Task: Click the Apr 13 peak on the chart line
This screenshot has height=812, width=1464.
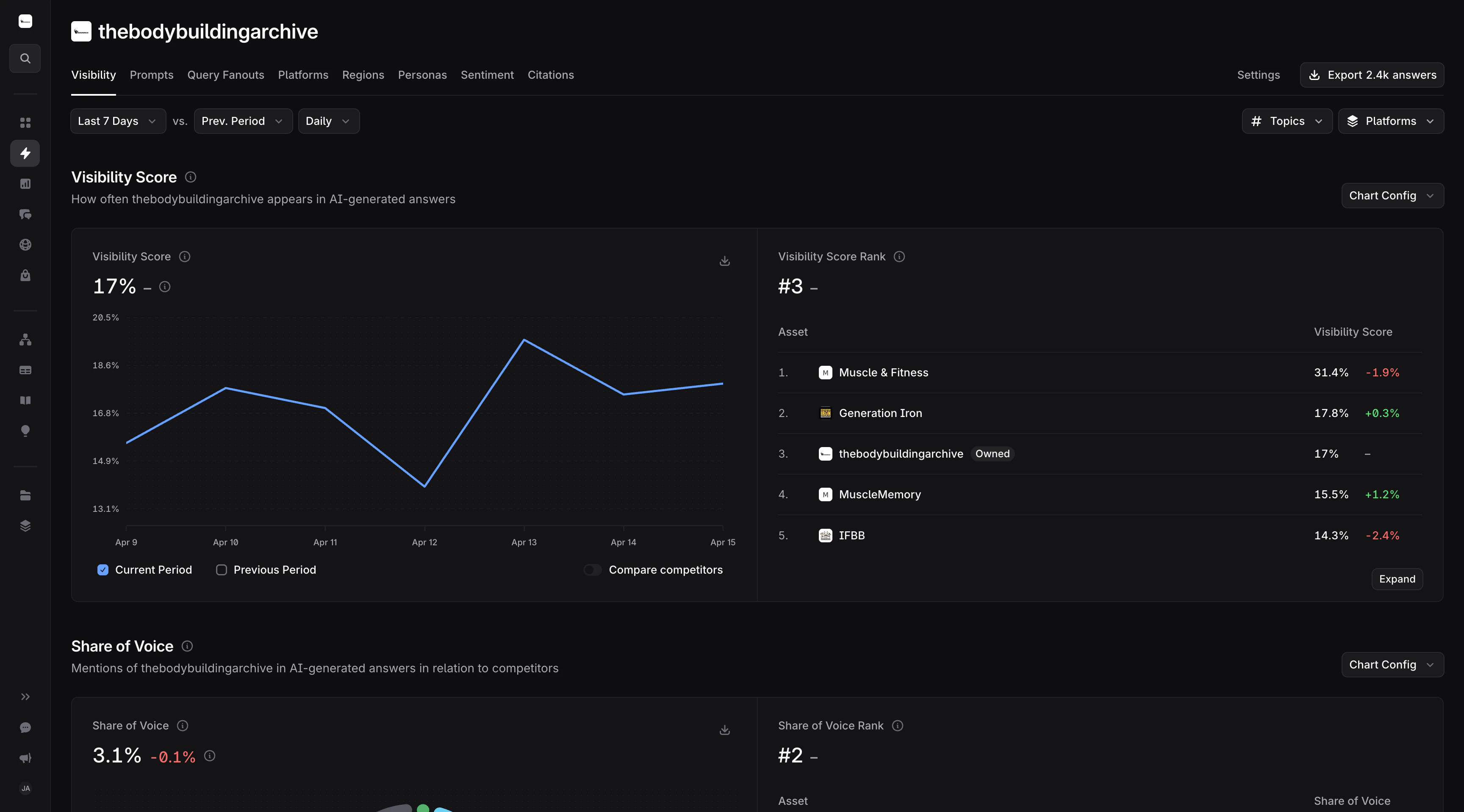Action: click(x=524, y=340)
